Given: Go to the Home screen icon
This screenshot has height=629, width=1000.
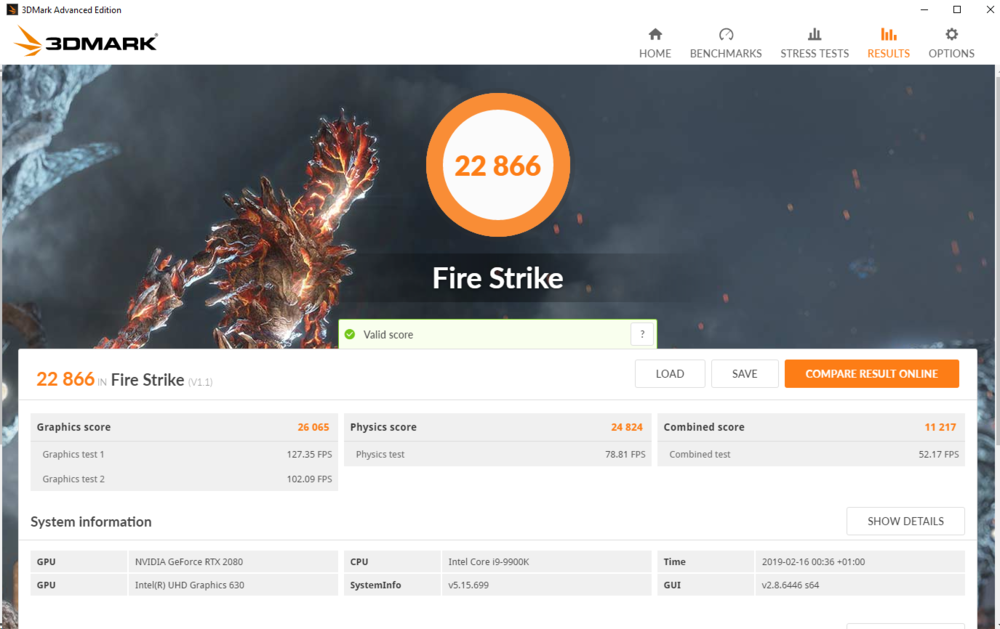Looking at the screenshot, I should pyautogui.click(x=655, y=35).
